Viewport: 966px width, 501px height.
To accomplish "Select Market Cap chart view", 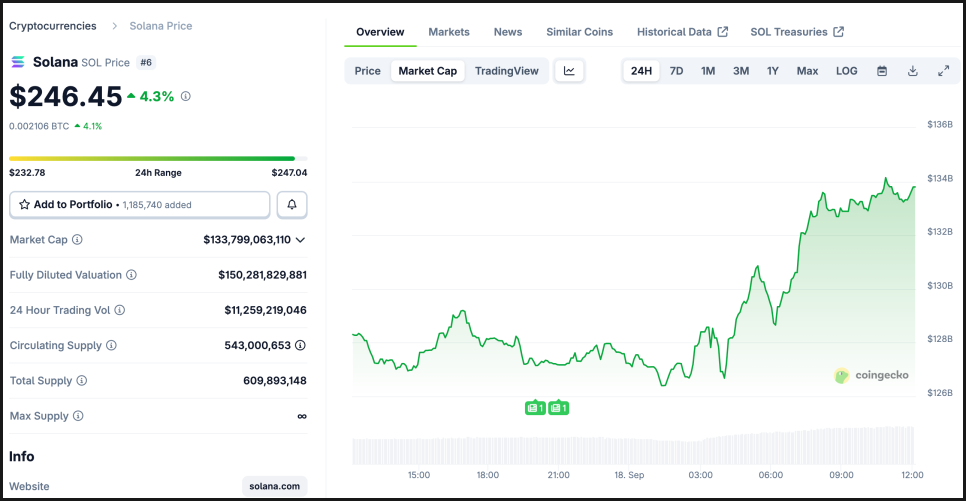I will 428,71.
